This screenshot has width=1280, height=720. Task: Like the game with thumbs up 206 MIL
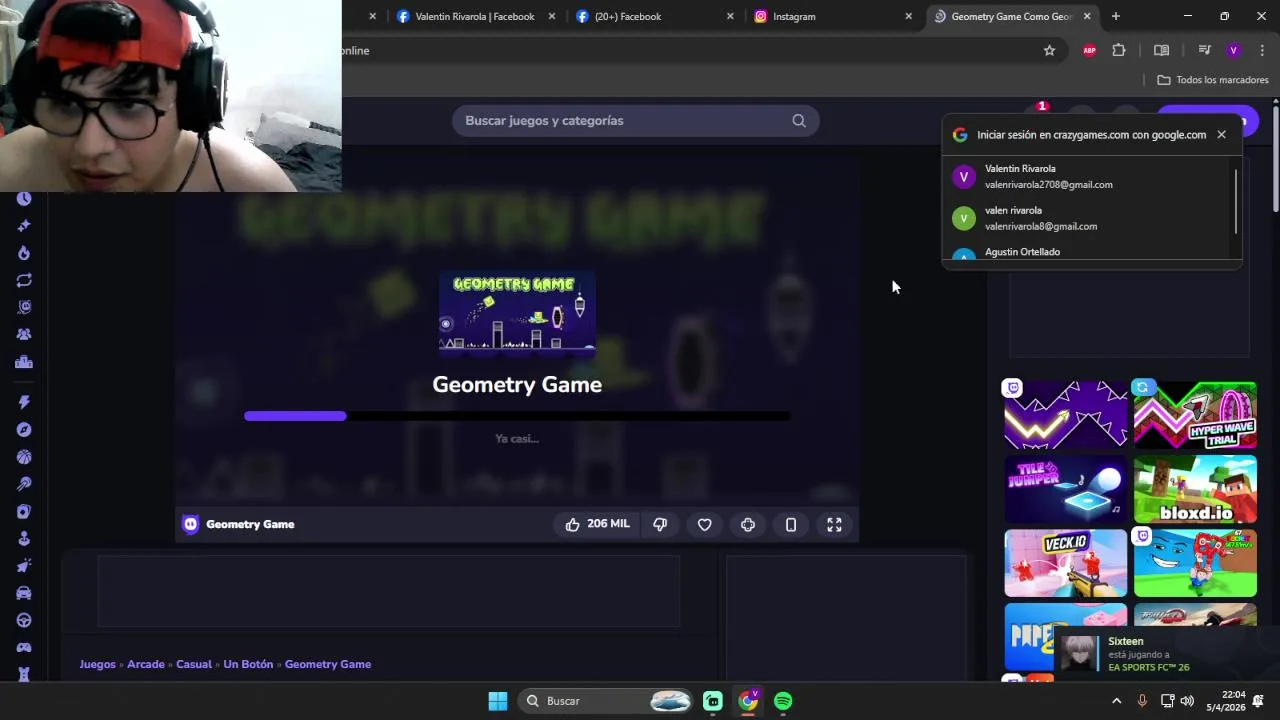pos(597,524)
